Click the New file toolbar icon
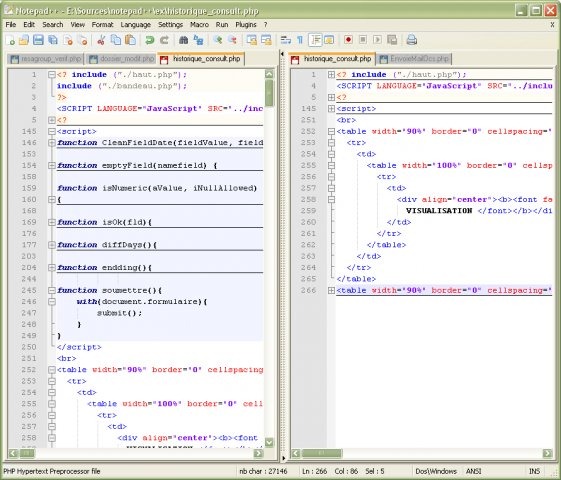561x480 pixels. pos(10,40)
